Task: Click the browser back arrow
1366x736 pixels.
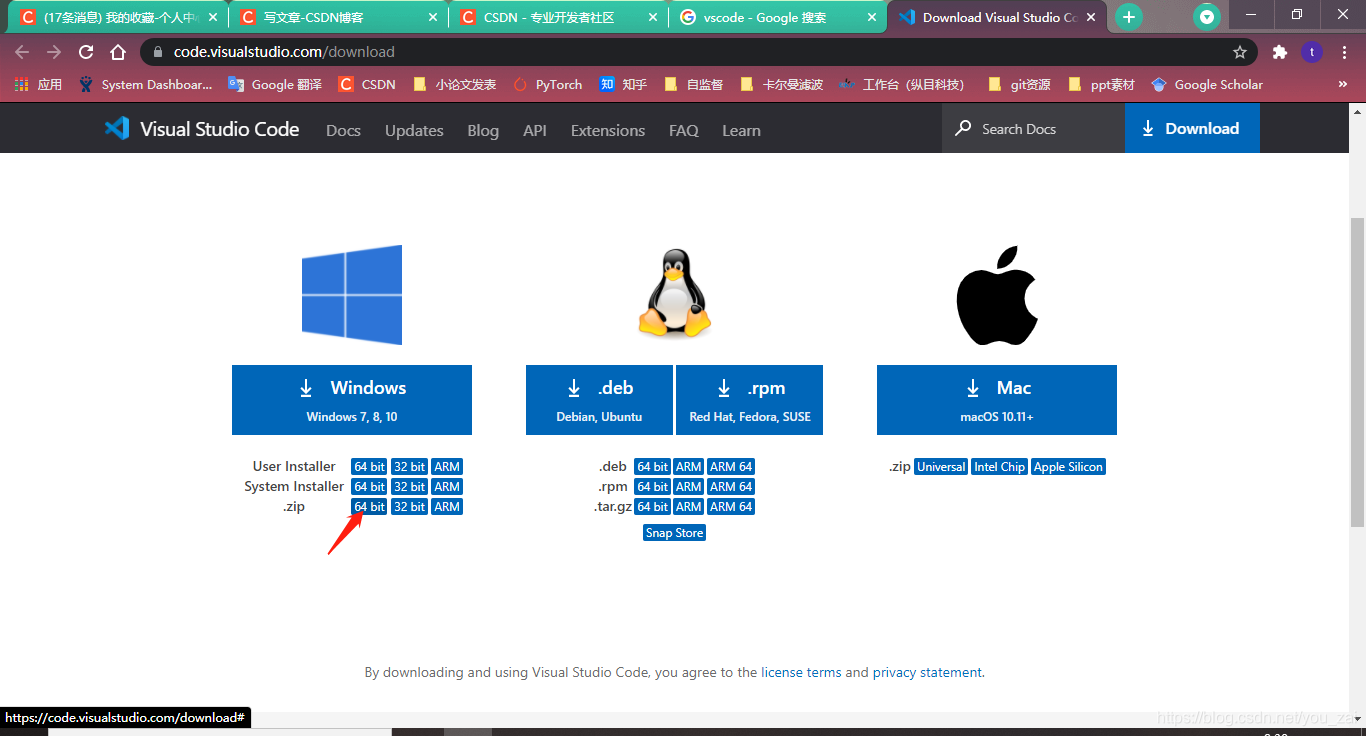Action: [x=22, y=52]
